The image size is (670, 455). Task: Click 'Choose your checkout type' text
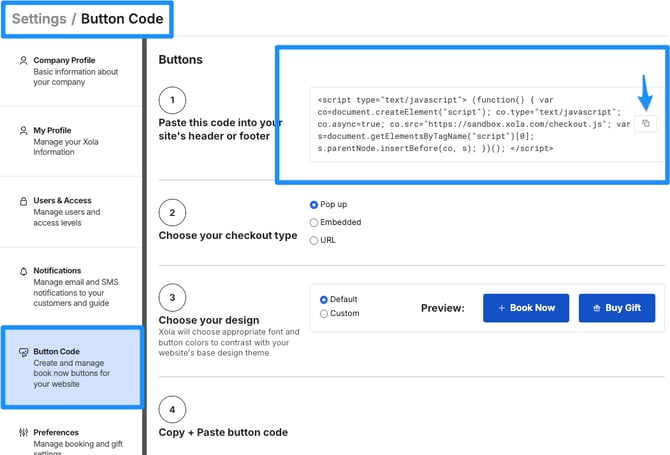coord(228,235)
